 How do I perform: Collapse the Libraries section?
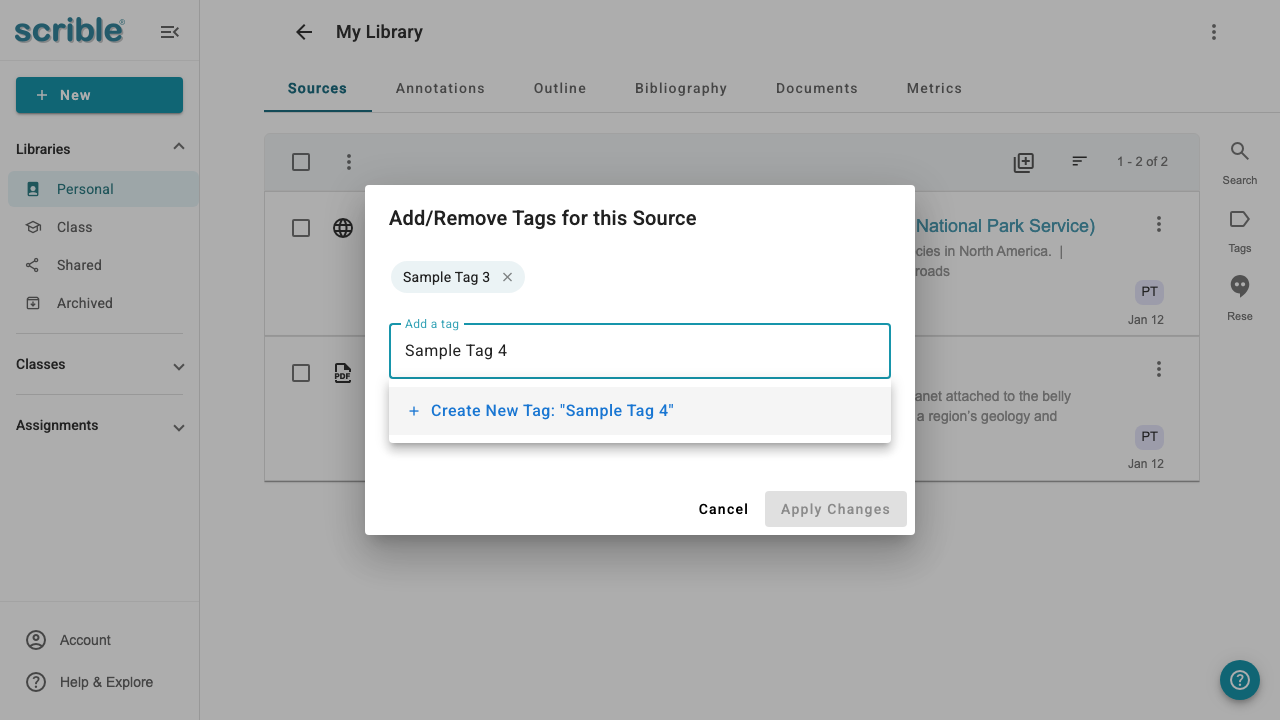coord(179,147)
